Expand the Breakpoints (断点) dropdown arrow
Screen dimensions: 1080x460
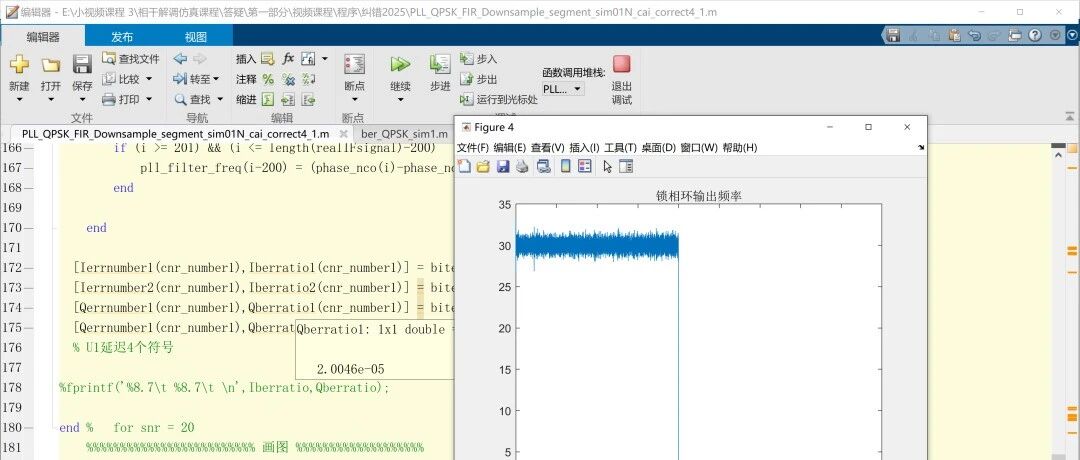354,100
